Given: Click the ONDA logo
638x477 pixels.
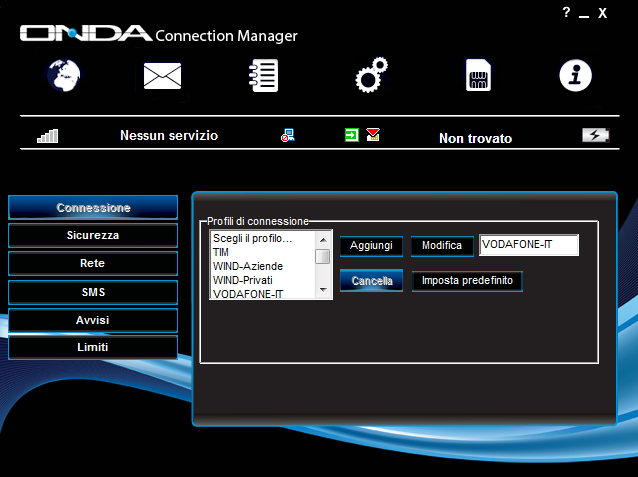Looking at the screenshot, I should 86,33.
